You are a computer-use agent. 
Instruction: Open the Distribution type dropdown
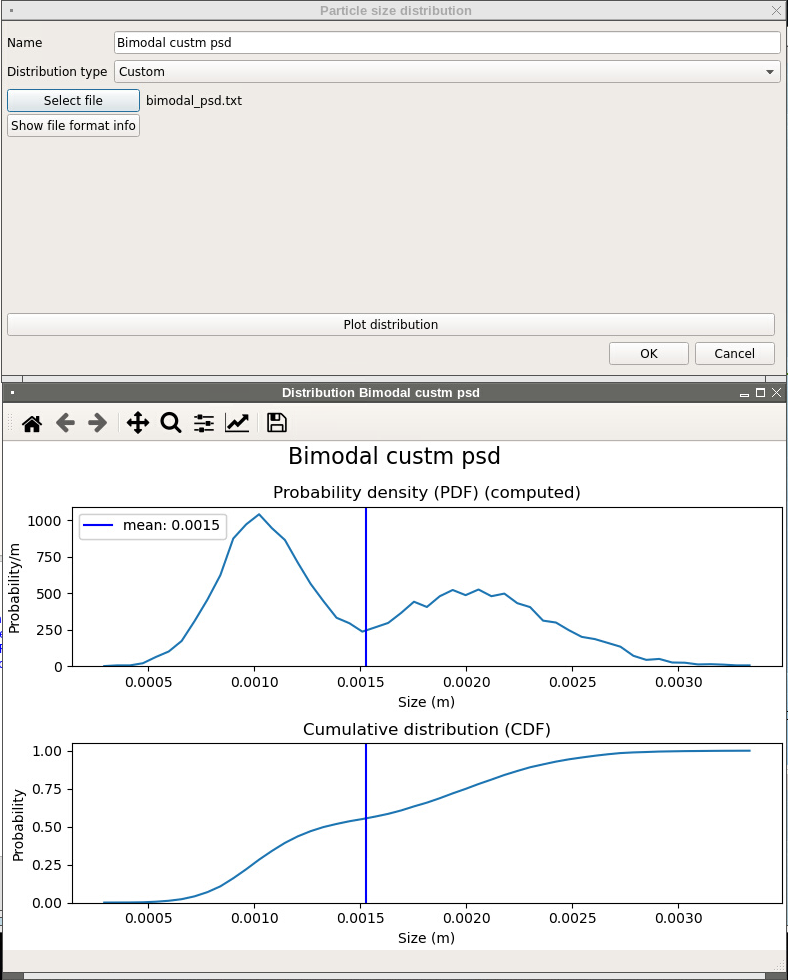[x=447, y=72]
